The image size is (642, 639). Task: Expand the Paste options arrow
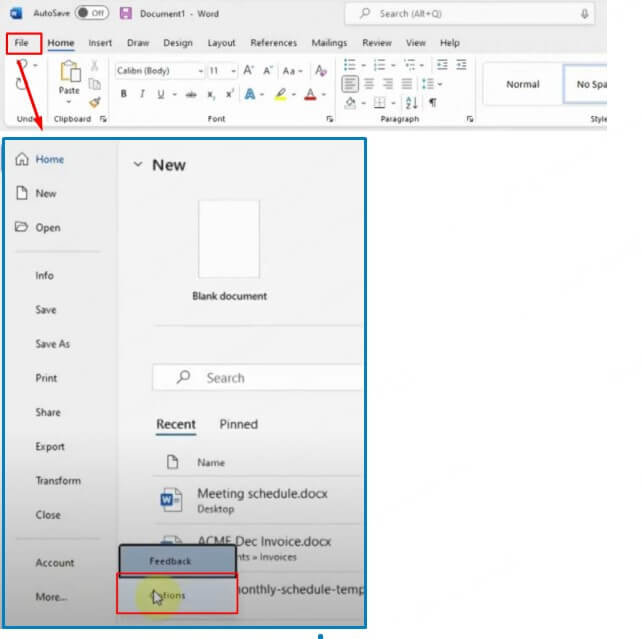(x=69, y=102)
